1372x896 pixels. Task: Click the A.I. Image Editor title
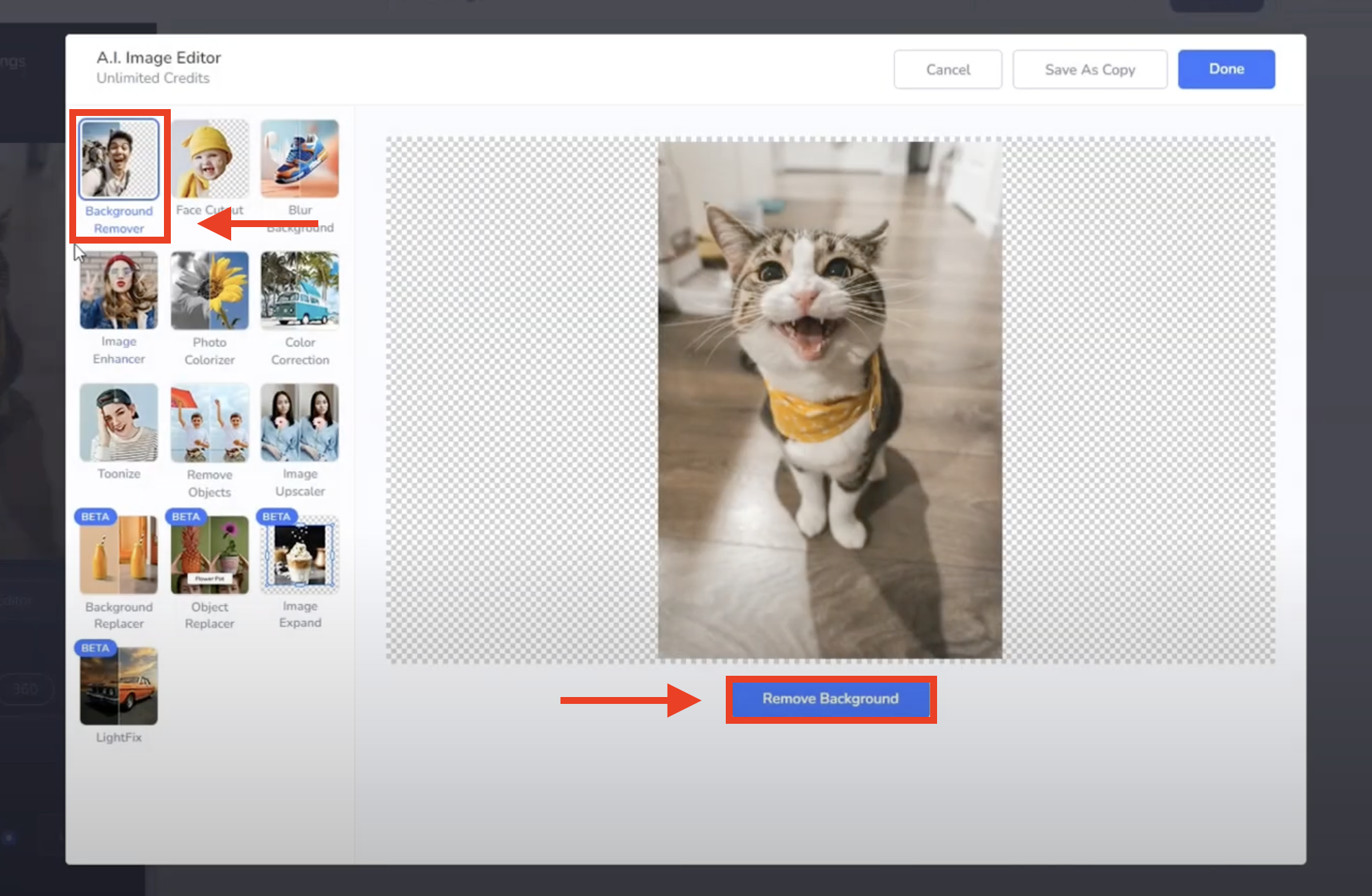(158, 58)
